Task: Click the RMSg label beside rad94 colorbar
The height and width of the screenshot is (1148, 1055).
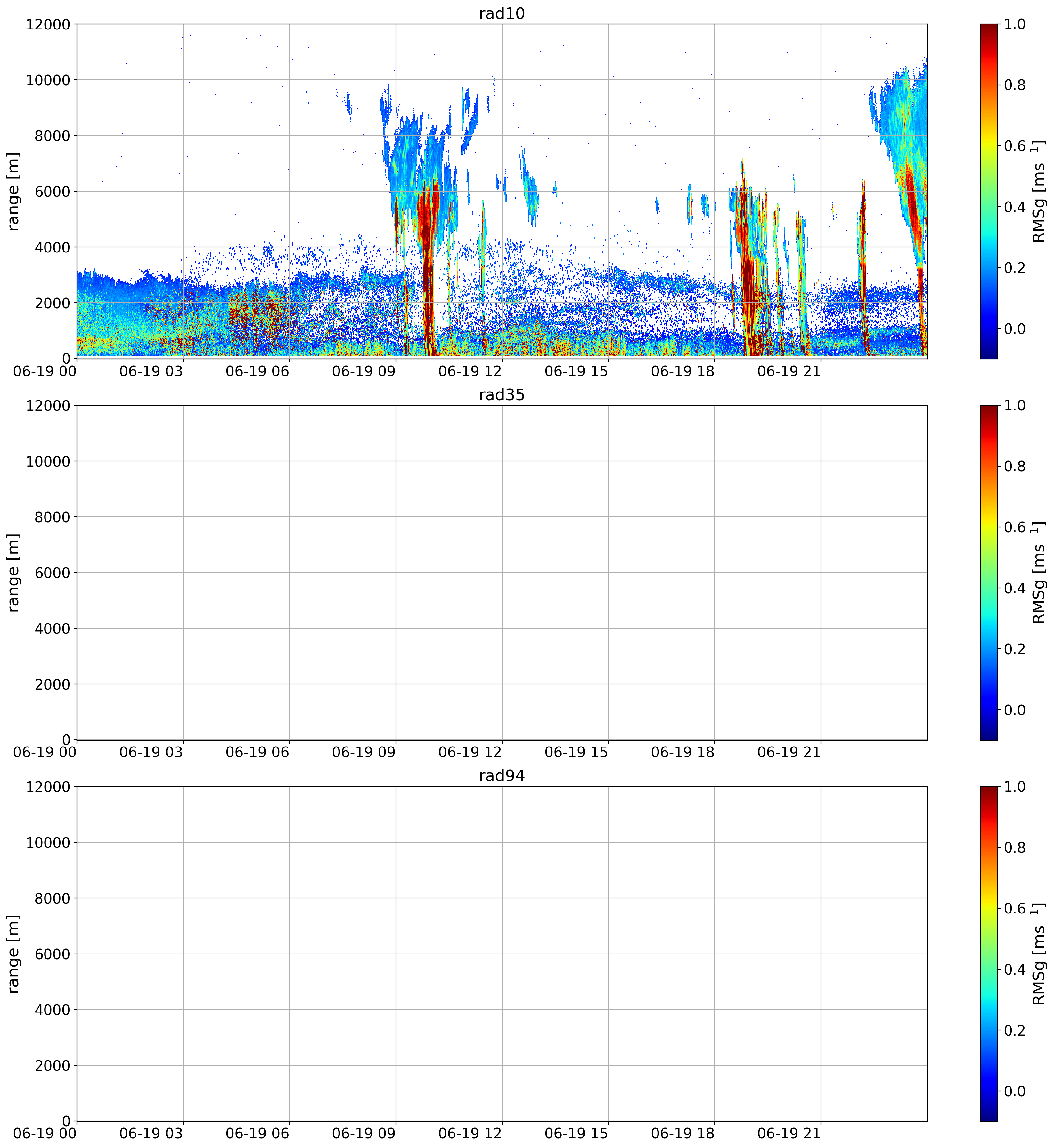Action: [1039, 954]
